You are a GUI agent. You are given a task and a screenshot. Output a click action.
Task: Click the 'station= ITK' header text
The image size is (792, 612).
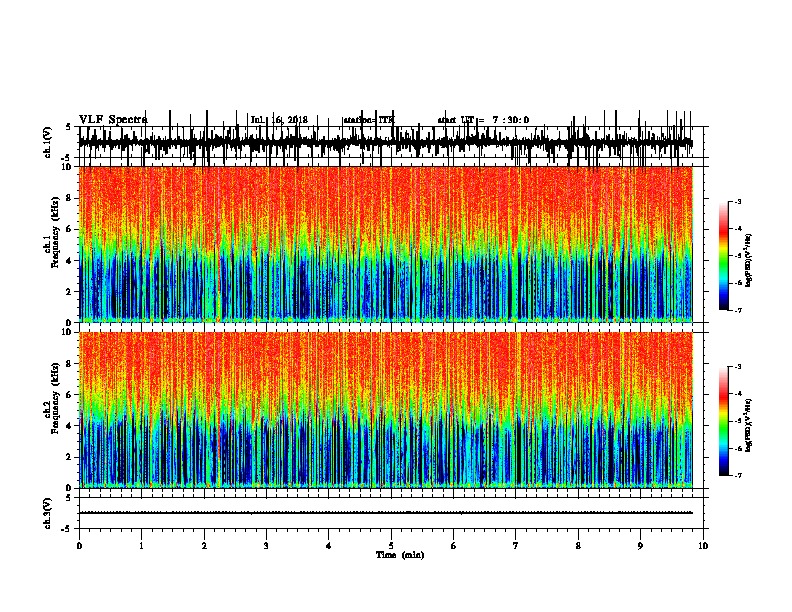(x=369, y=120)
